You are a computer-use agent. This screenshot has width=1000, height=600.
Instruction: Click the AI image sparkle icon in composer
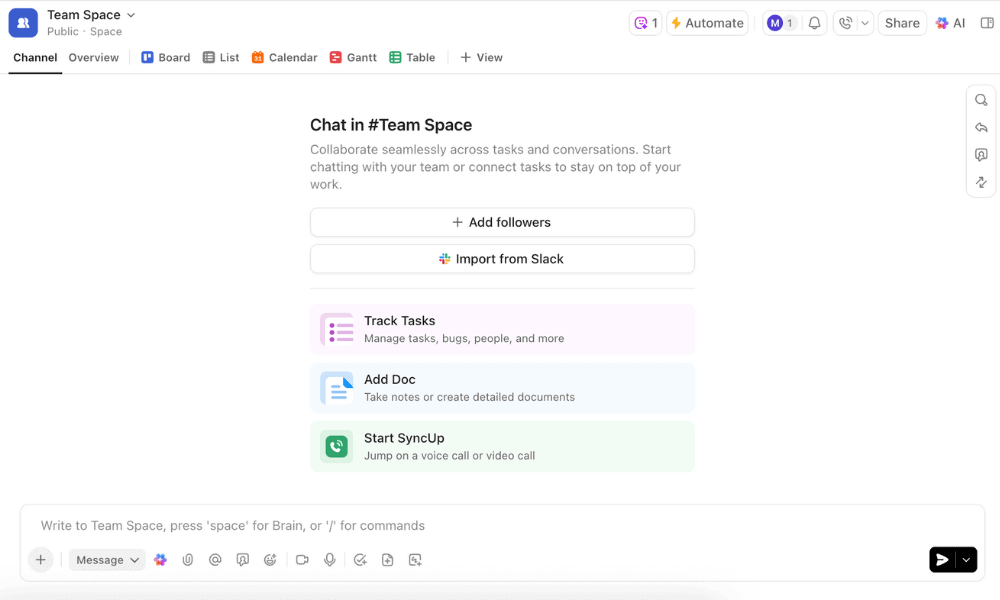point(415,560)
